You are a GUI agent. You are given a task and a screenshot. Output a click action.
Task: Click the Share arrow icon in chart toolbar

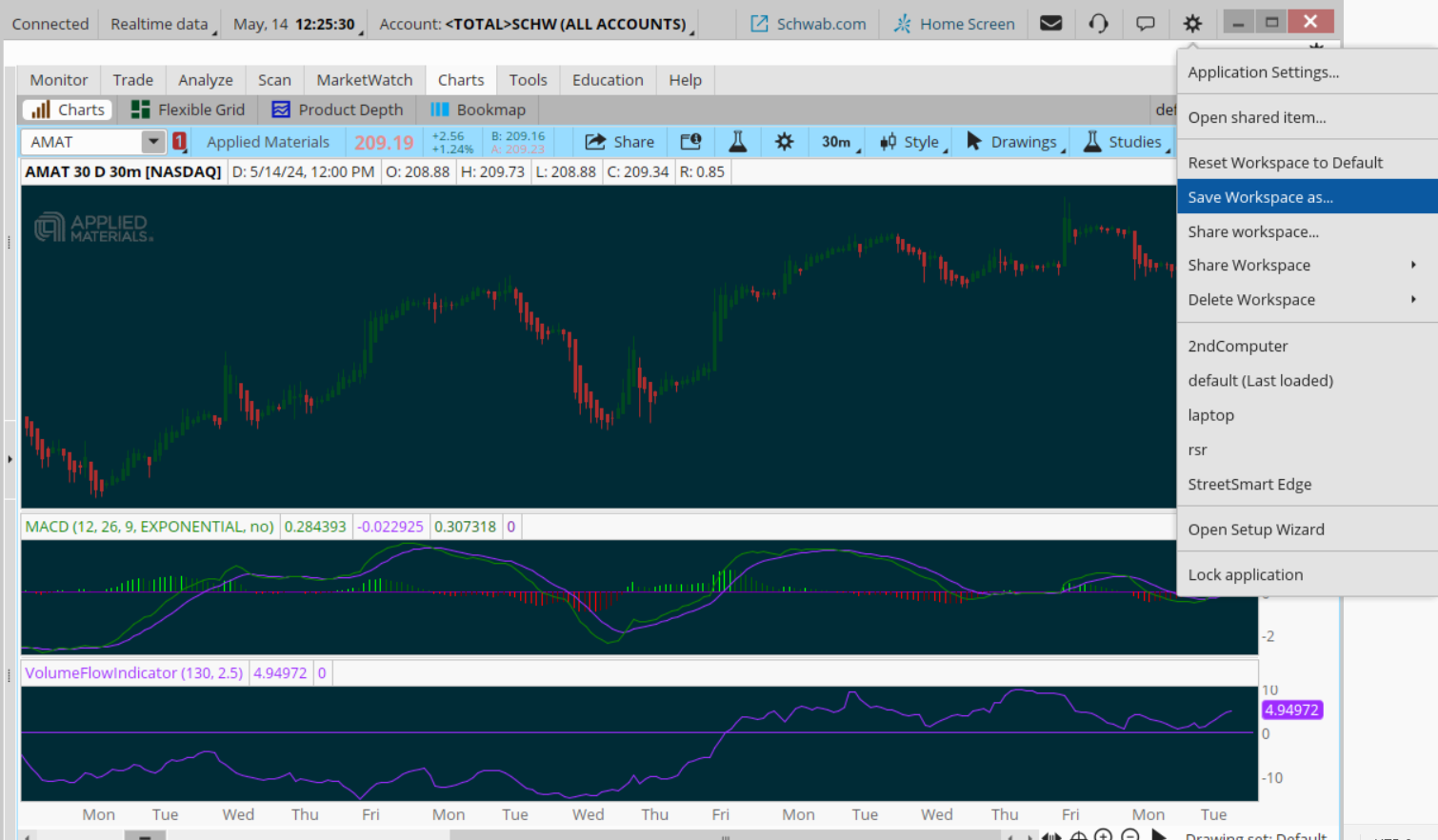tap(595, 142)
